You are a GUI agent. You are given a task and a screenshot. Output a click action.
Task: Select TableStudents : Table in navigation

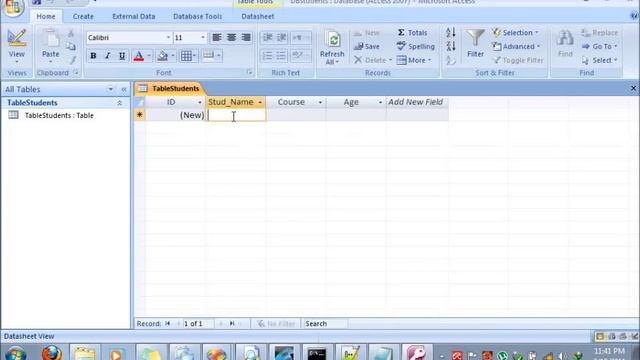[x=59, y=116]
